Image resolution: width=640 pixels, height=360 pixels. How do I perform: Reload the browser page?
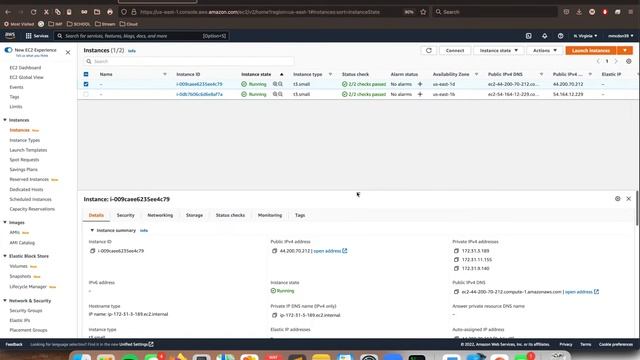33,12
